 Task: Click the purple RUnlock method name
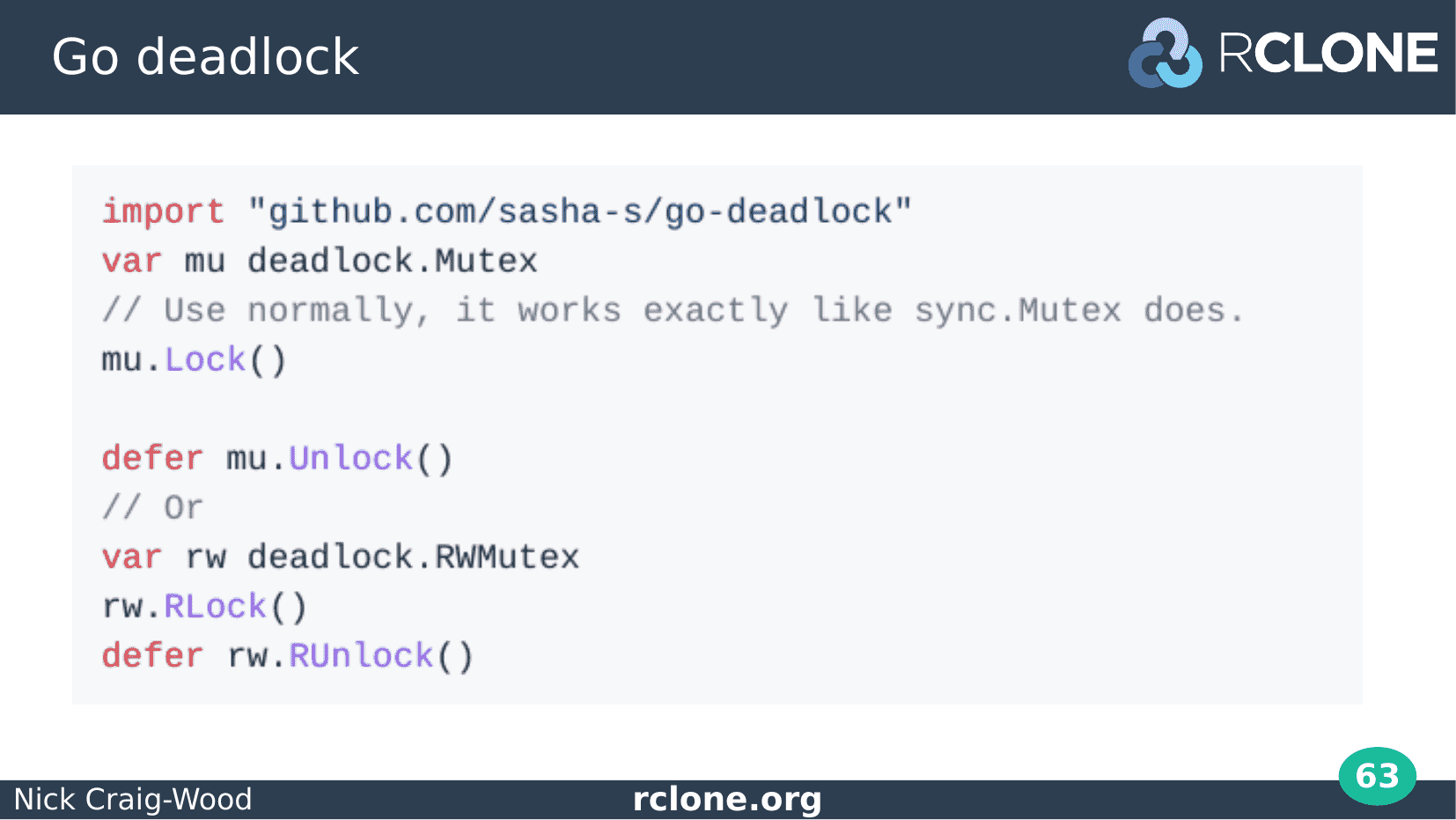361,656
